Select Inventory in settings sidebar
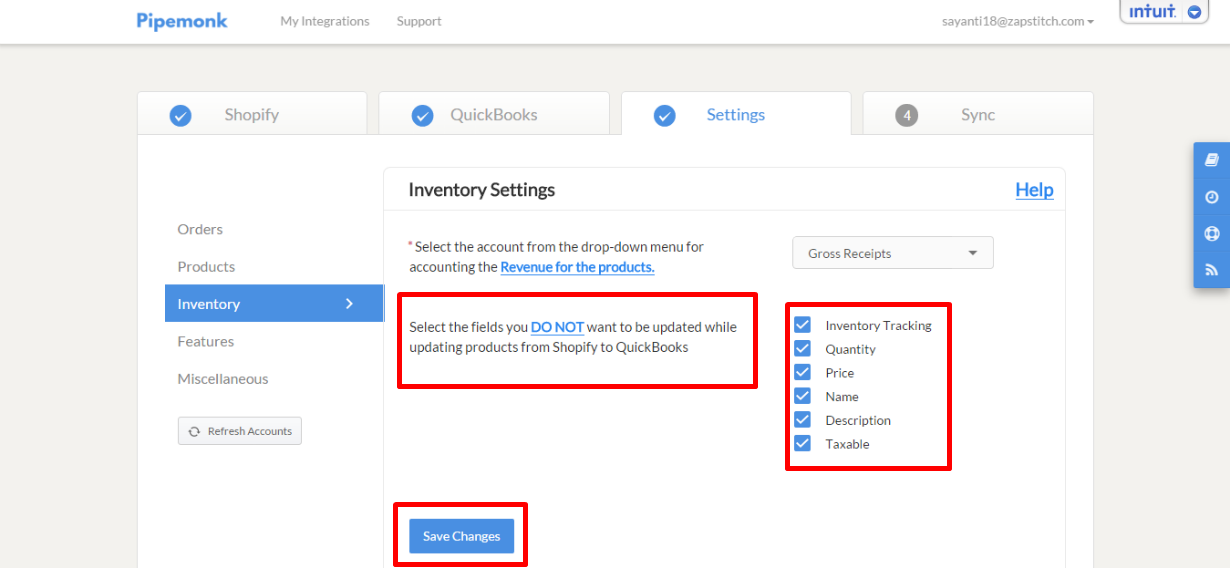1230x568 pixels. click(x=274, y=304)
